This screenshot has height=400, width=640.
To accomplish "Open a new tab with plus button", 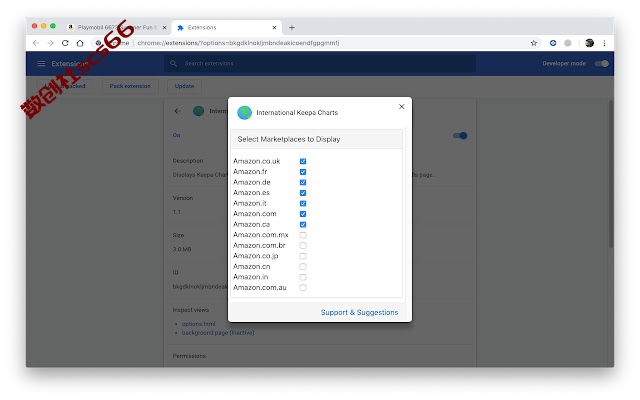I will (292, 27).
